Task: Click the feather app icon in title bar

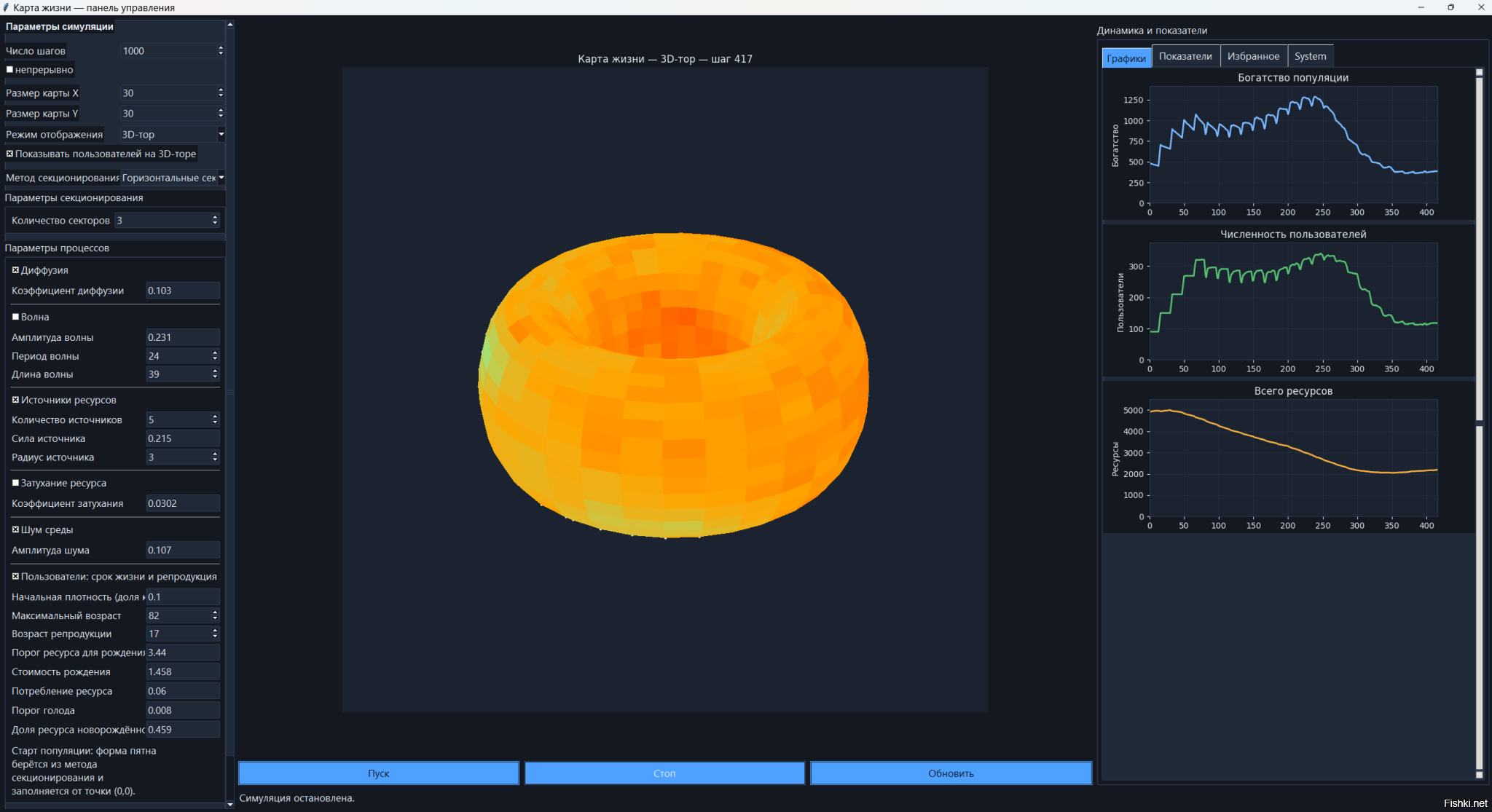Action: (x=6, y=7)
